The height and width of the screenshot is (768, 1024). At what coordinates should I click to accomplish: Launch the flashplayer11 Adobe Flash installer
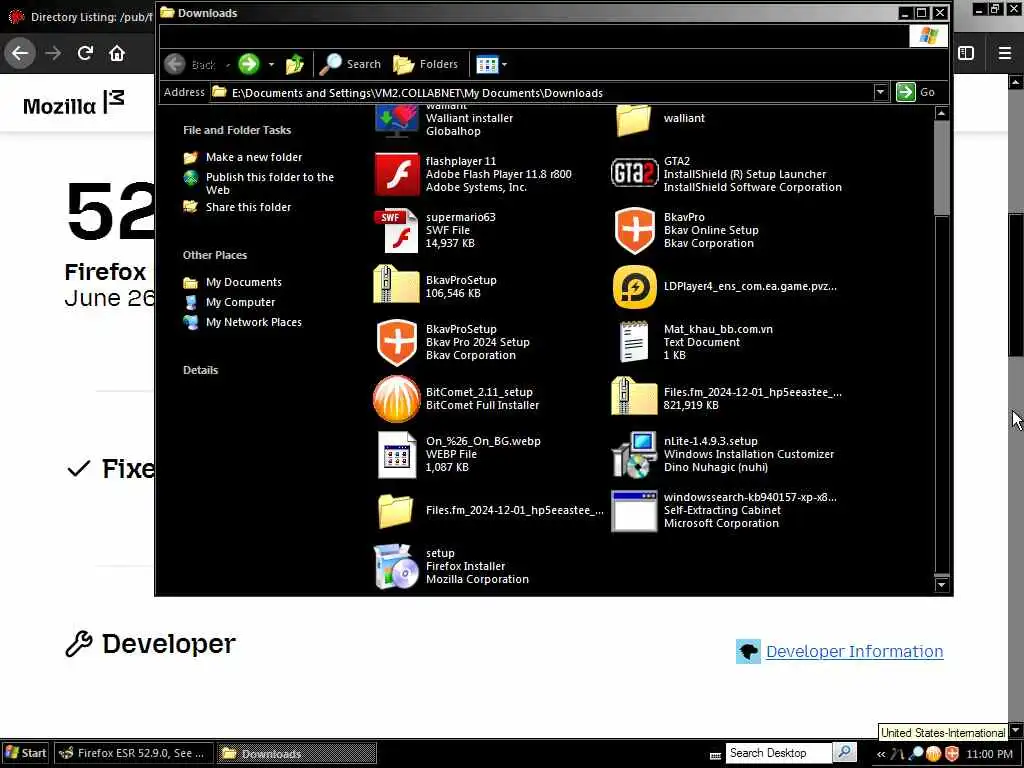coord(396,174)
